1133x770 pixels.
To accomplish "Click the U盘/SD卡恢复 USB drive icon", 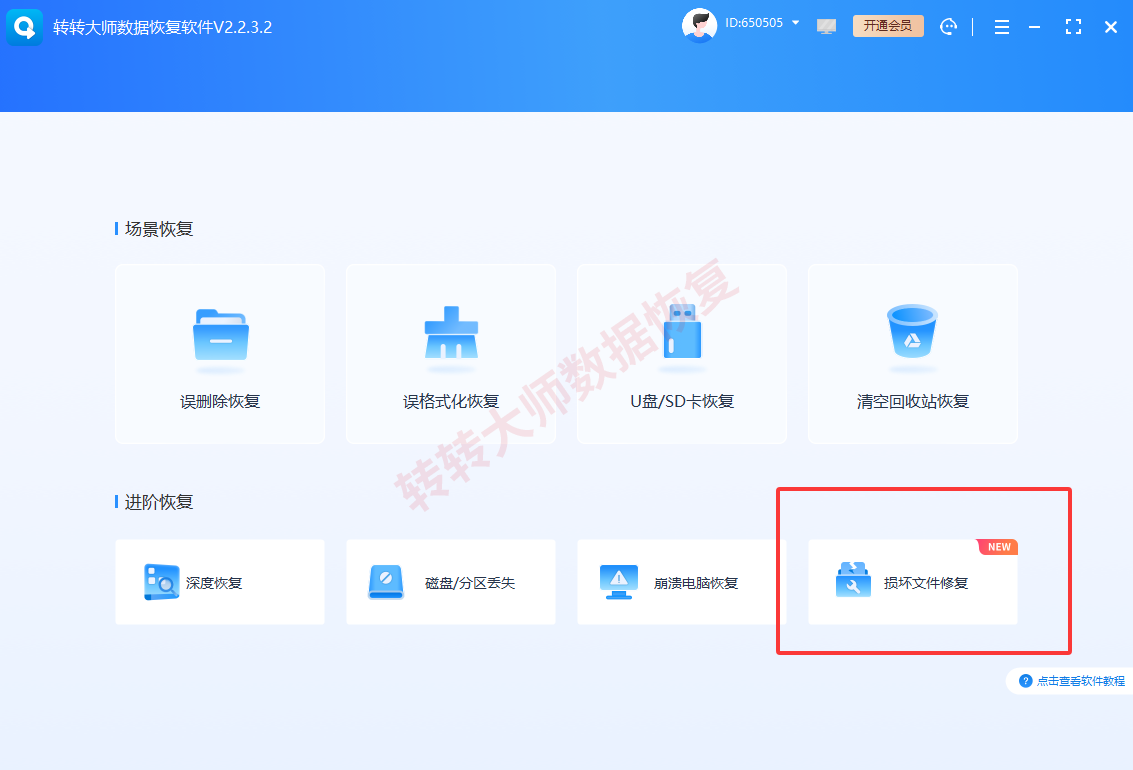I will click(x=682, y=331).
